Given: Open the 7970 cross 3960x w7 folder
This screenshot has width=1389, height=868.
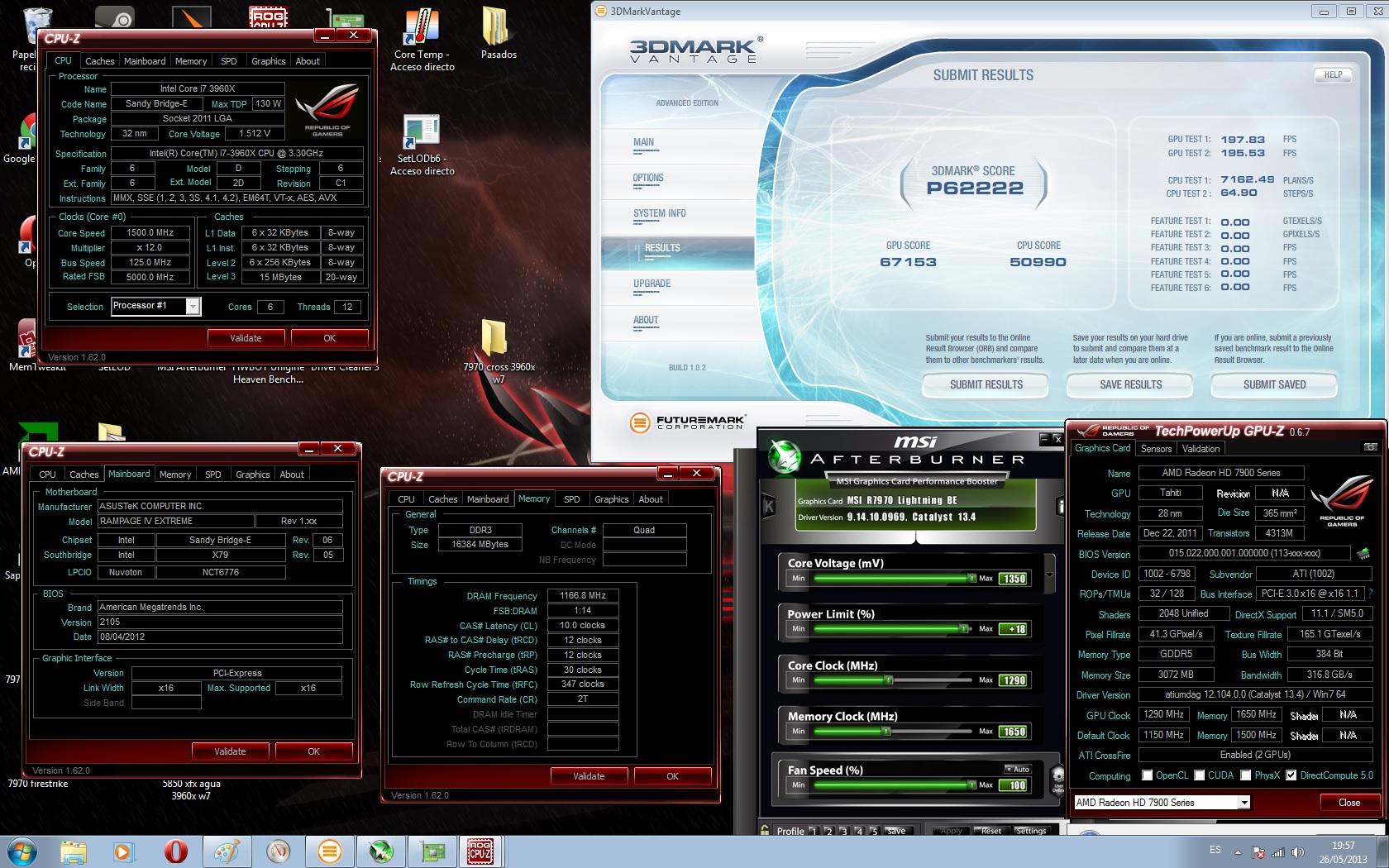Looking at the screenshot, I should pos(499,351).
